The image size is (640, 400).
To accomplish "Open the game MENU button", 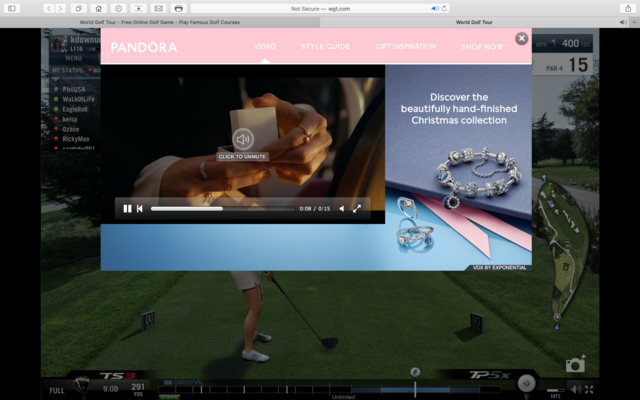I will pyautogui.click(x=73, y=58).
